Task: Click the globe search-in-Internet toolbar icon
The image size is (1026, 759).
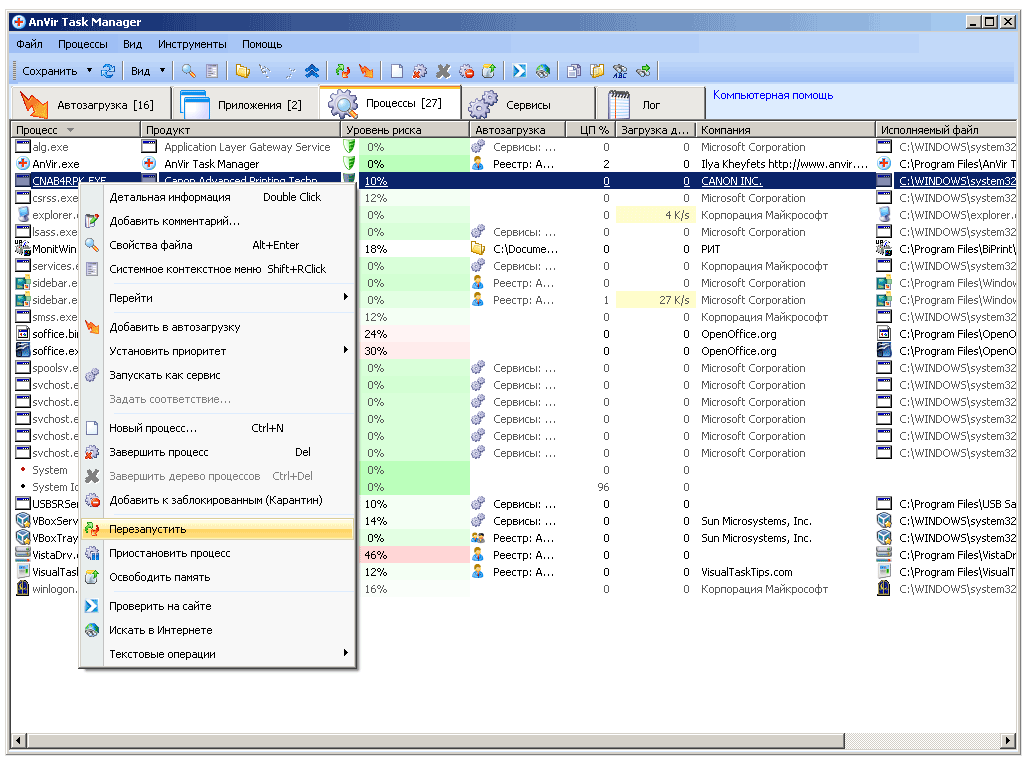Action: 543,71
